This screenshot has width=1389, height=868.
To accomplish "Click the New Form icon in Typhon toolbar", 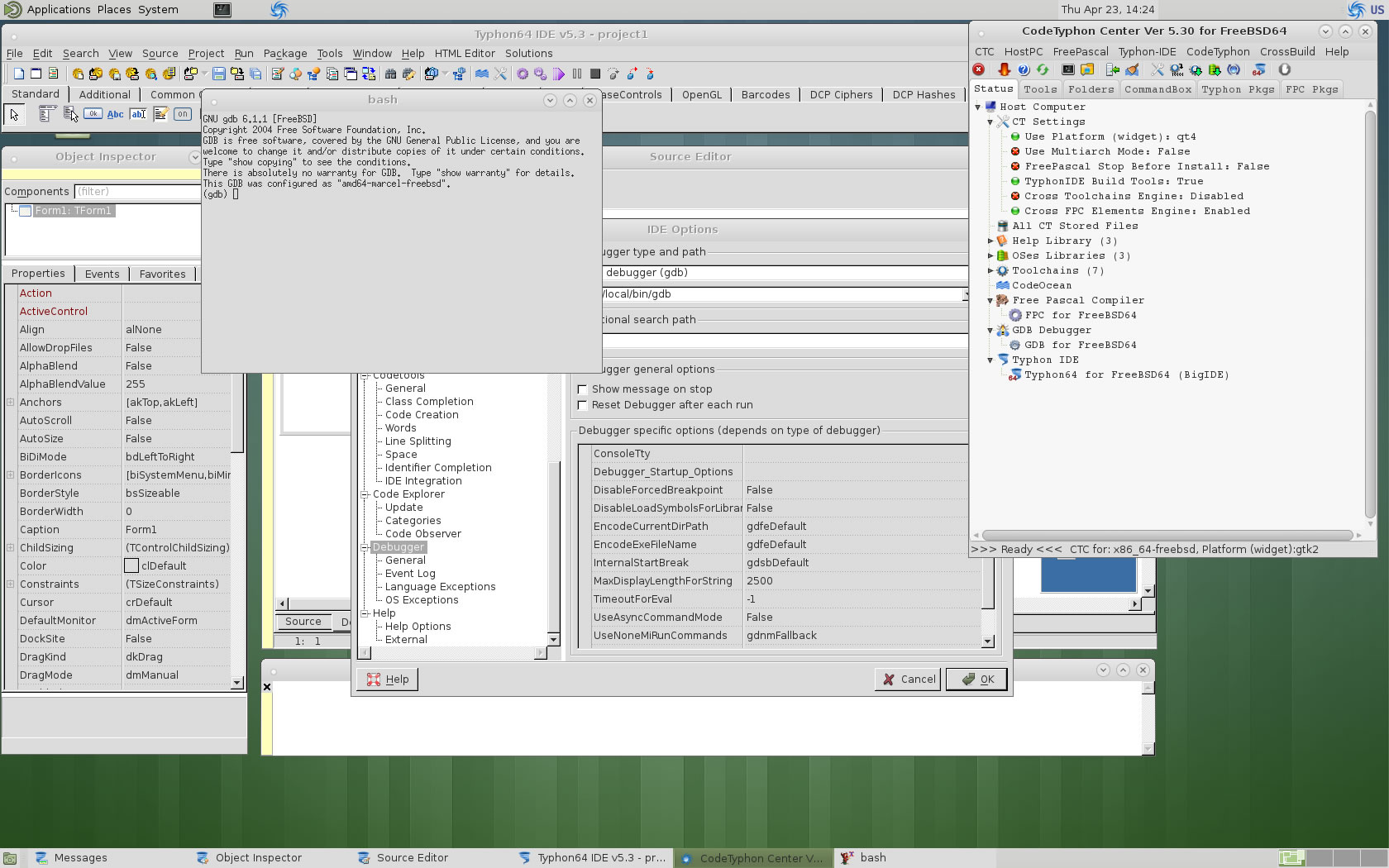I will click(x=36, y=74).
